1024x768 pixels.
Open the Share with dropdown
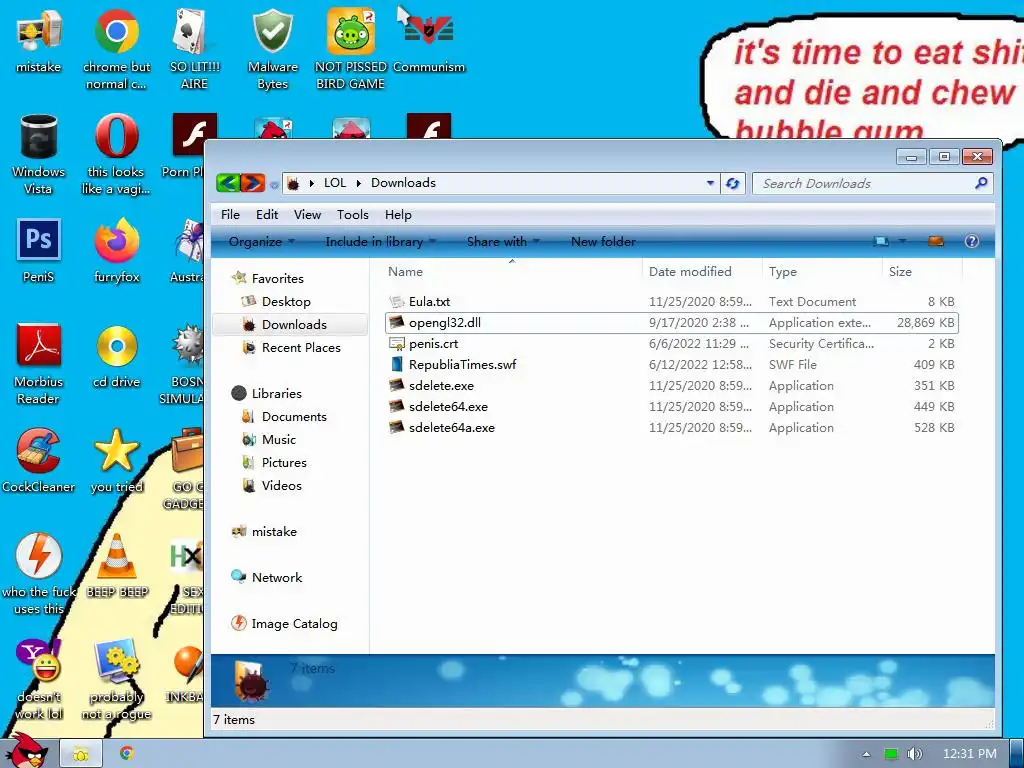tap(503, 242)
